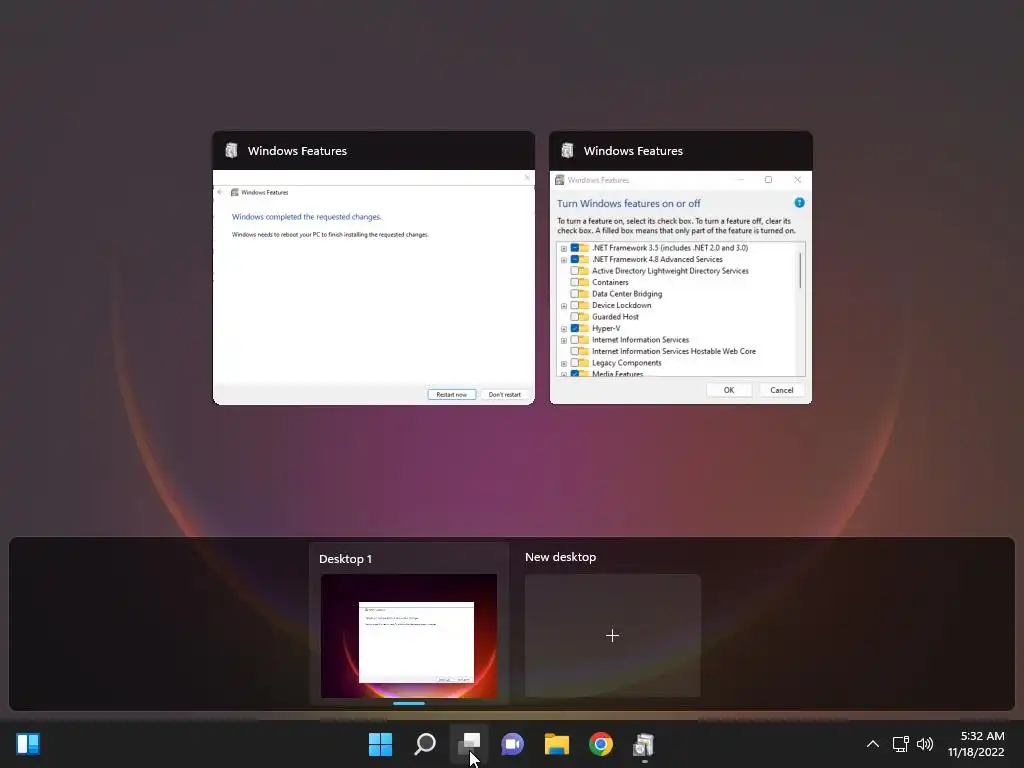Click the Task View taskbar icon
The image size is (1024, 768).
[x=470, y=744]
